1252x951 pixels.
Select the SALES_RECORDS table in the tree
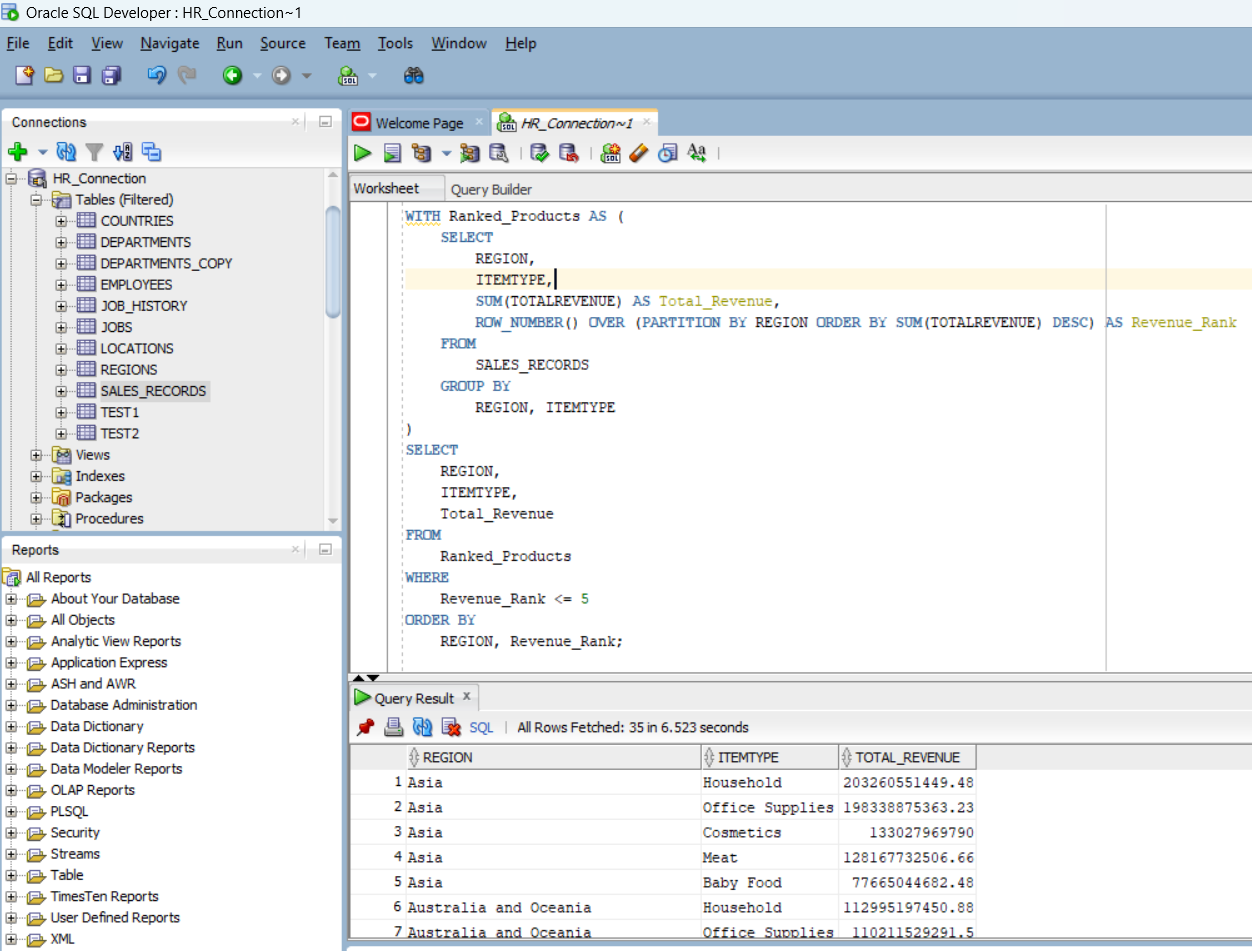tap(153, 390)
